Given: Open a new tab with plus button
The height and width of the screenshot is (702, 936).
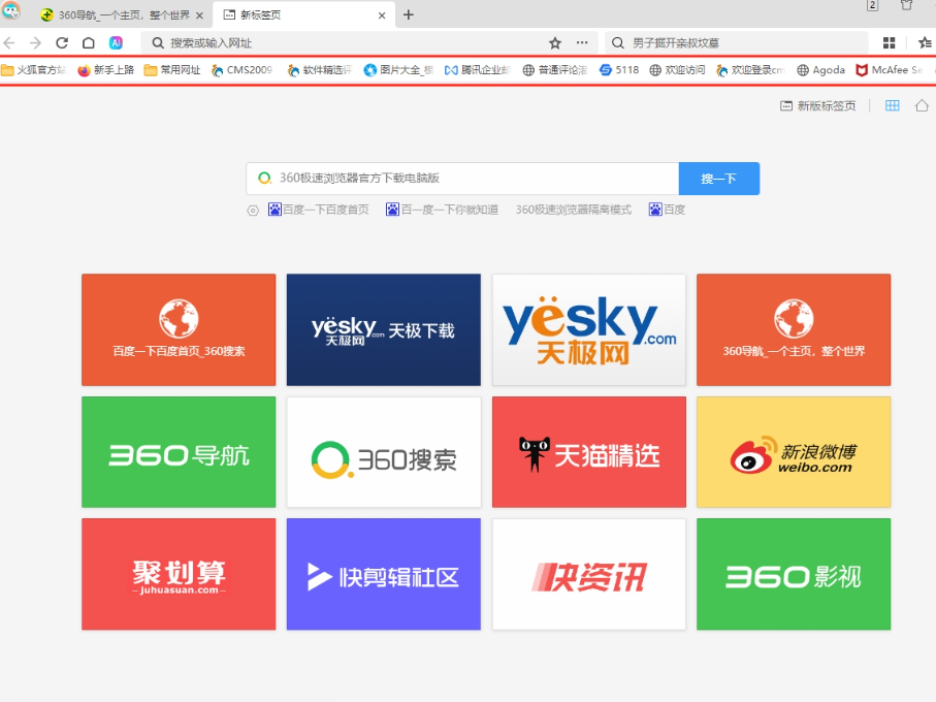Looking at the screenshot, I should click(408, 15).
